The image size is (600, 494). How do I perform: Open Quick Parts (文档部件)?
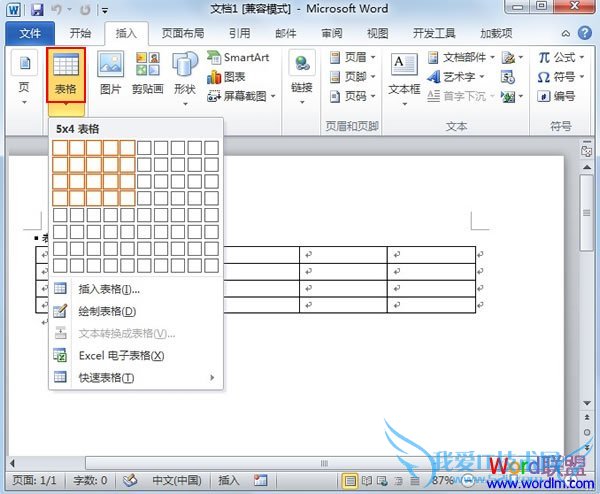pos(461,57)
